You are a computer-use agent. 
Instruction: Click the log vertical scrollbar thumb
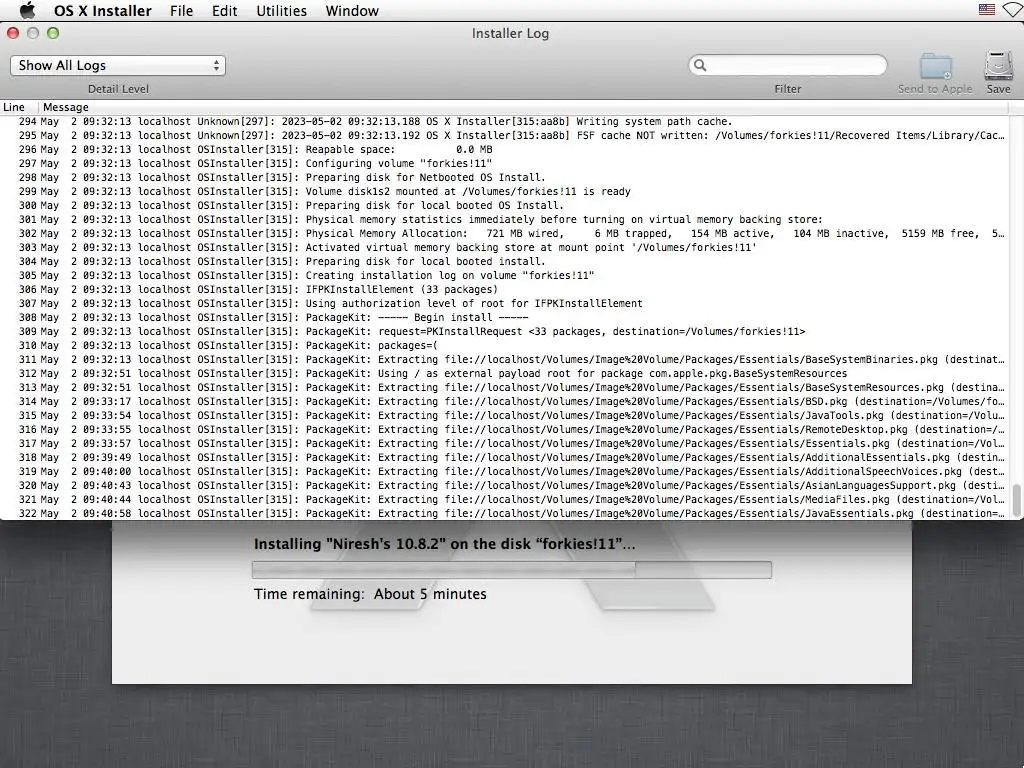(1016, 500)
